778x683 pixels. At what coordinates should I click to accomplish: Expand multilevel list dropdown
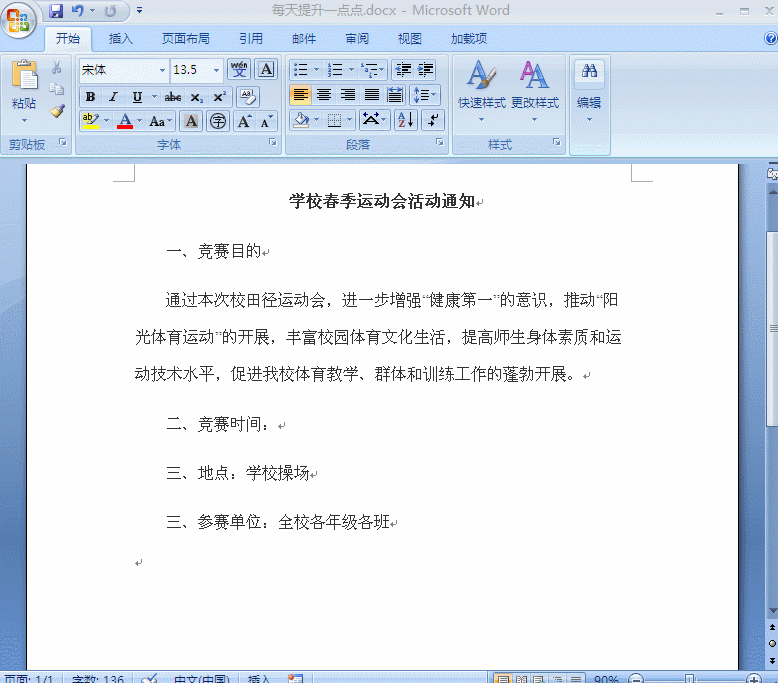pyautogui.click(x=382, y=70)
